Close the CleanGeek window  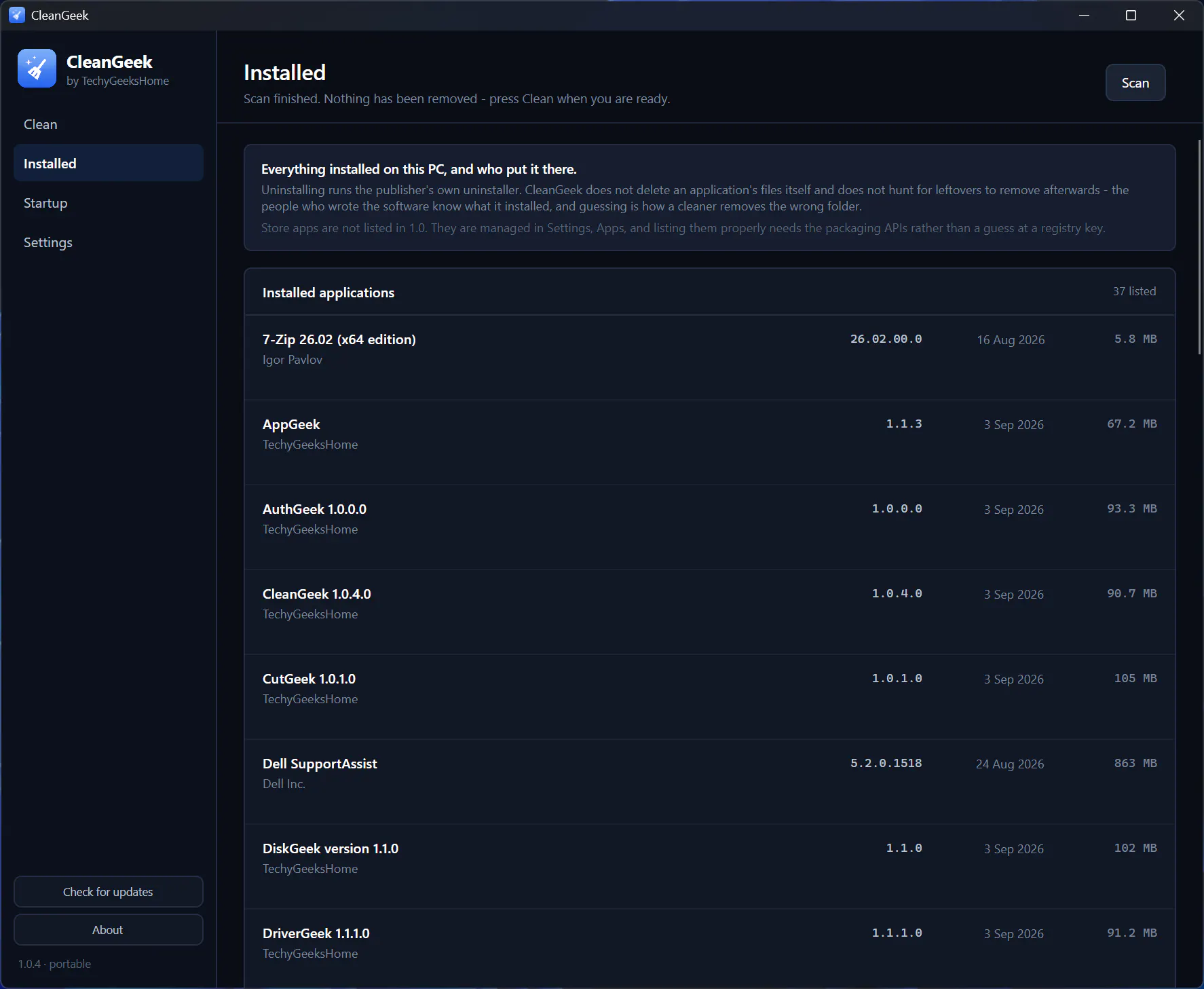pos(1179,15)
